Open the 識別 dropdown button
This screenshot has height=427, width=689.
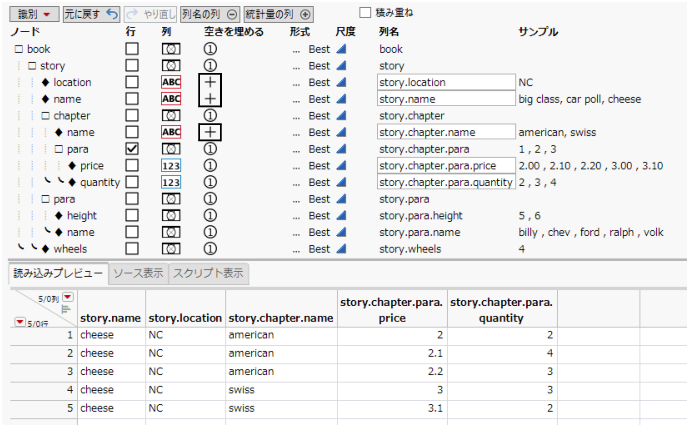pyautogui.click(x=34, y=14)
